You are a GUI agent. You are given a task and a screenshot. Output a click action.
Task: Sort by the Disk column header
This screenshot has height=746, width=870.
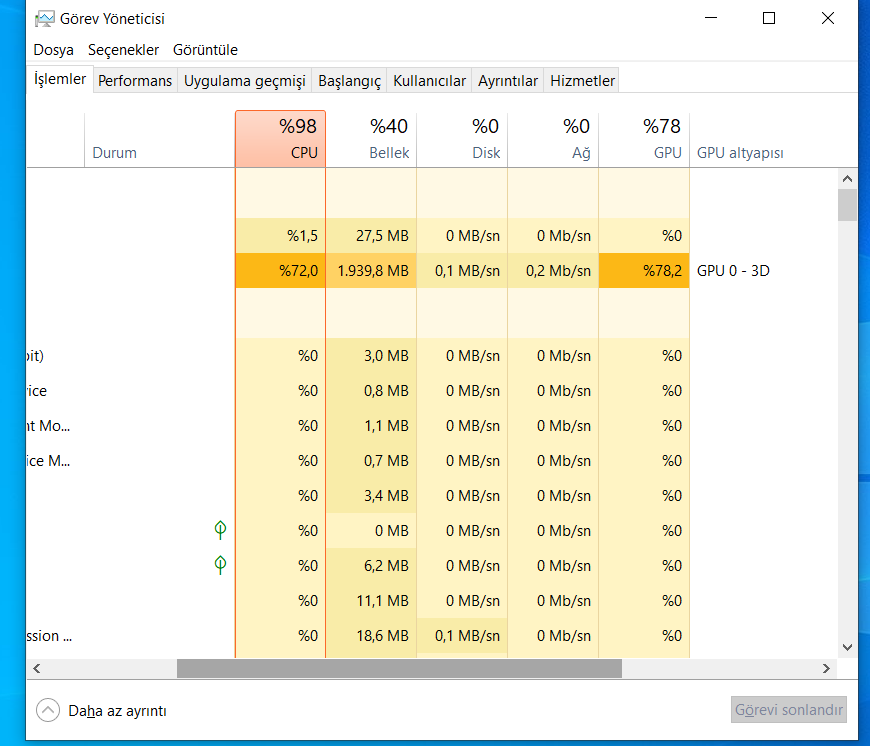[462, 139]
